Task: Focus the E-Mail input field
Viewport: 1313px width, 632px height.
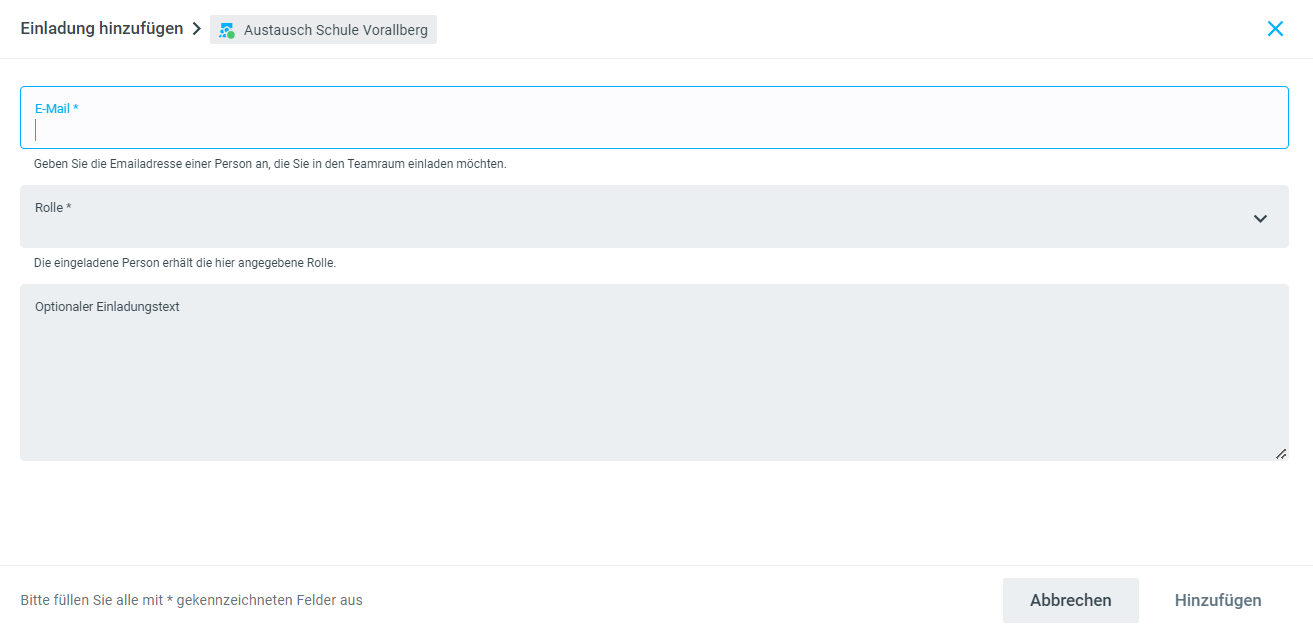Action: click(x=654, y=130)
